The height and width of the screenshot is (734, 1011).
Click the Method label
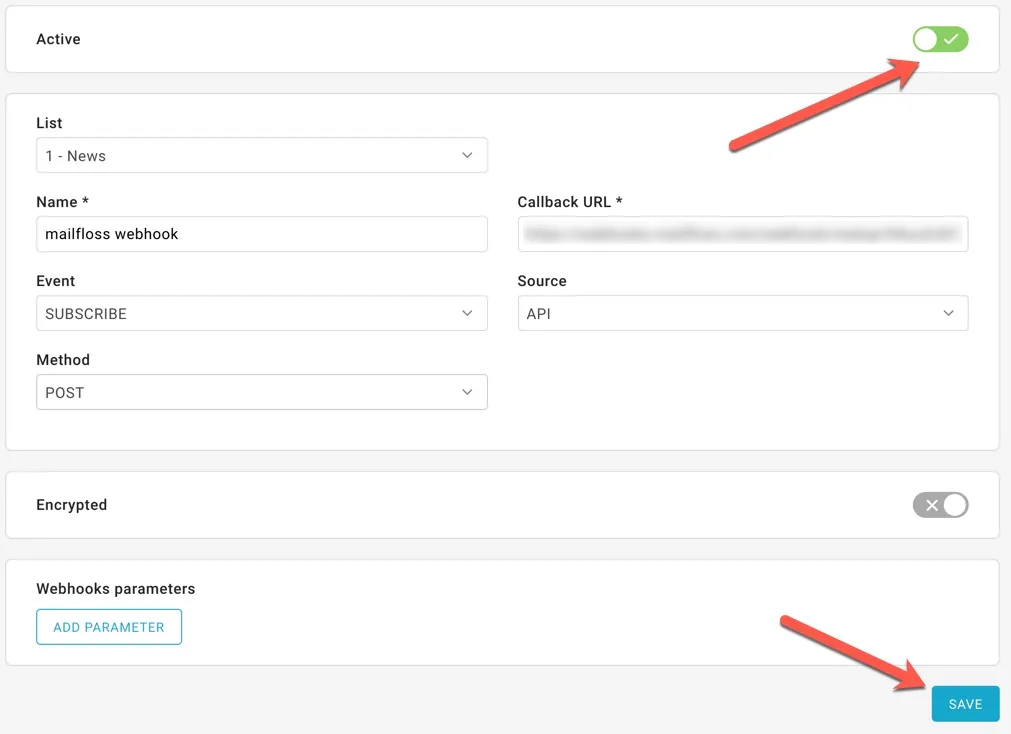(63, 360)
